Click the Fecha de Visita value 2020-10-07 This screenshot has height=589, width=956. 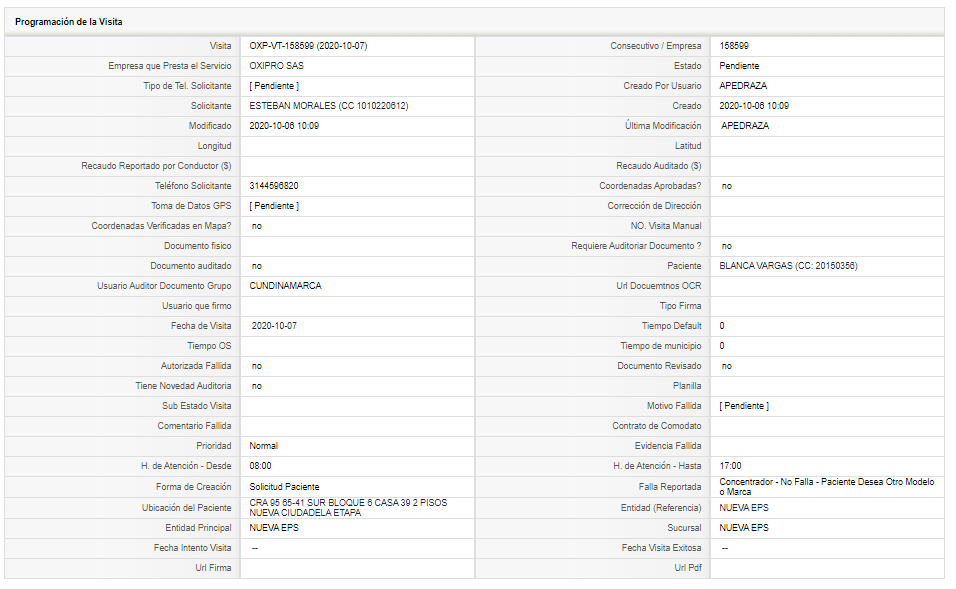[274, 326]
